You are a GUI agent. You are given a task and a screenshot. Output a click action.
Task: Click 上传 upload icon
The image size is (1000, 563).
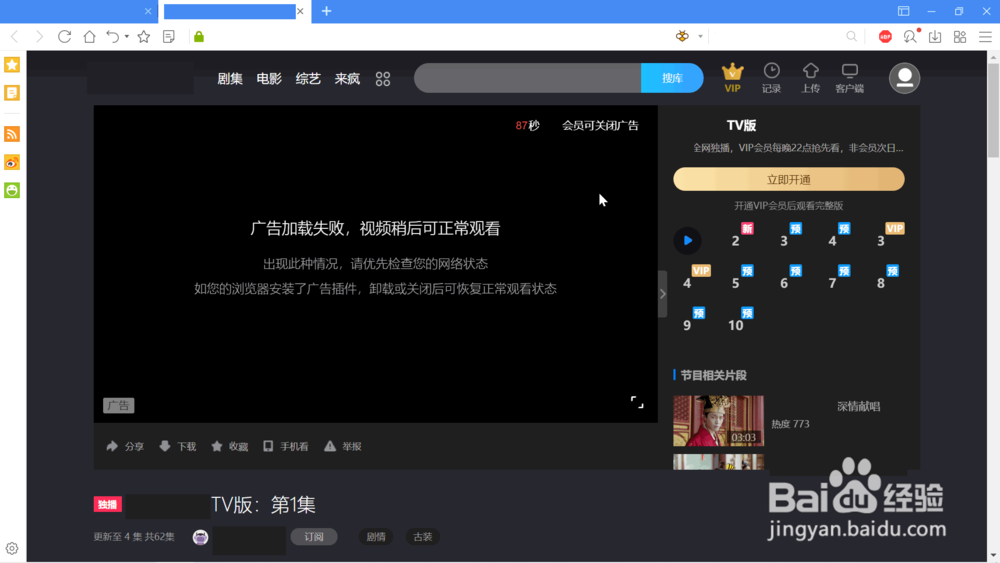tap(811, 78)
